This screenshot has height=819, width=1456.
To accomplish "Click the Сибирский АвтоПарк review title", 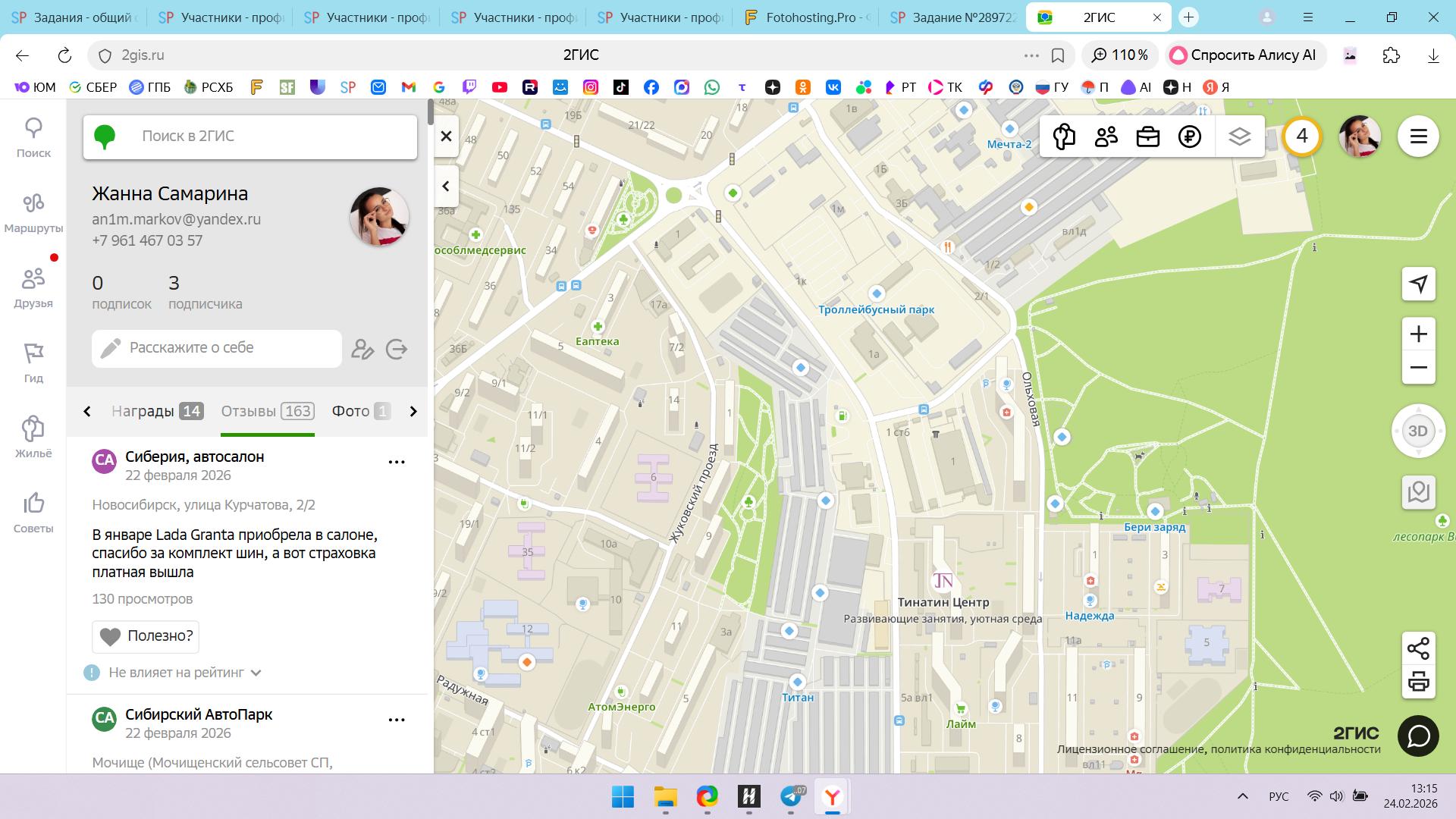I will pos(199,714).
